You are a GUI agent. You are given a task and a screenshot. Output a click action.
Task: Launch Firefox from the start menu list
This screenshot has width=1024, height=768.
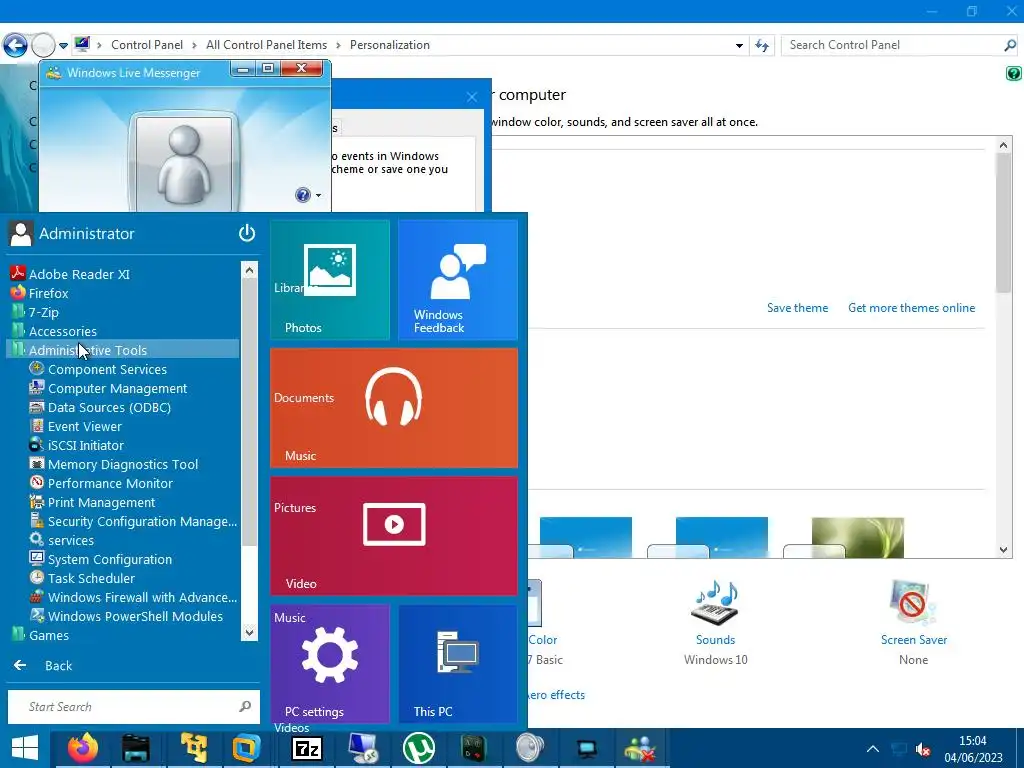coord(48,293)
